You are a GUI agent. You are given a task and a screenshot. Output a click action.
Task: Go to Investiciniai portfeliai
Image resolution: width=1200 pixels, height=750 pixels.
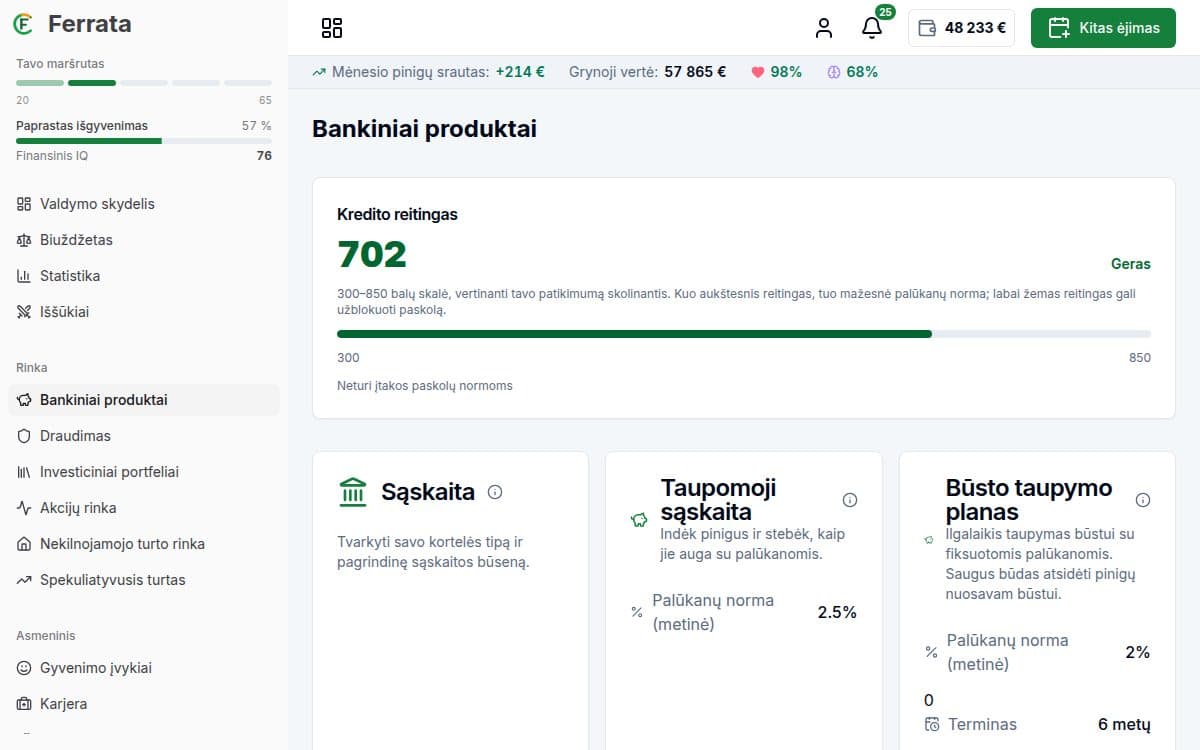(x=144, y=472)
